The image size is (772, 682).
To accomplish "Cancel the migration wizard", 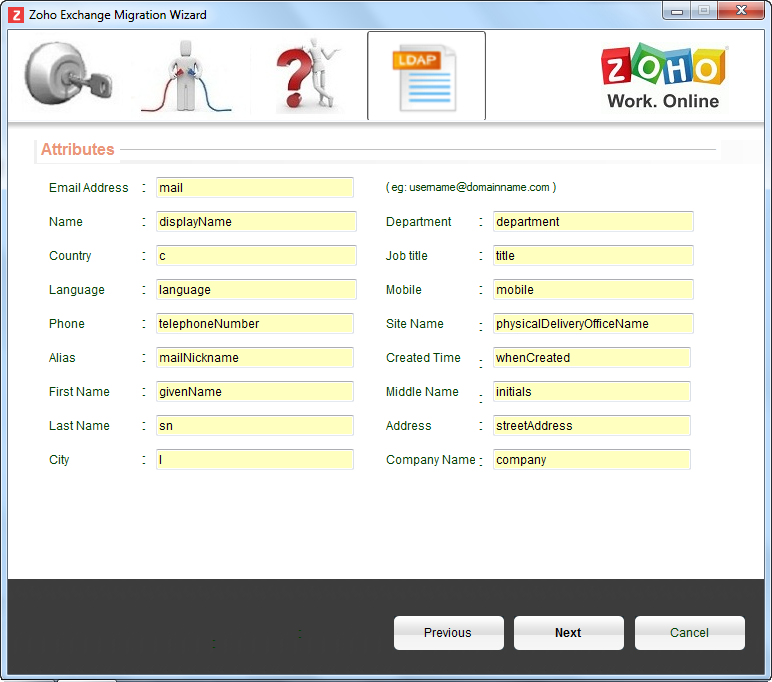I will click(x=689, y=633).
